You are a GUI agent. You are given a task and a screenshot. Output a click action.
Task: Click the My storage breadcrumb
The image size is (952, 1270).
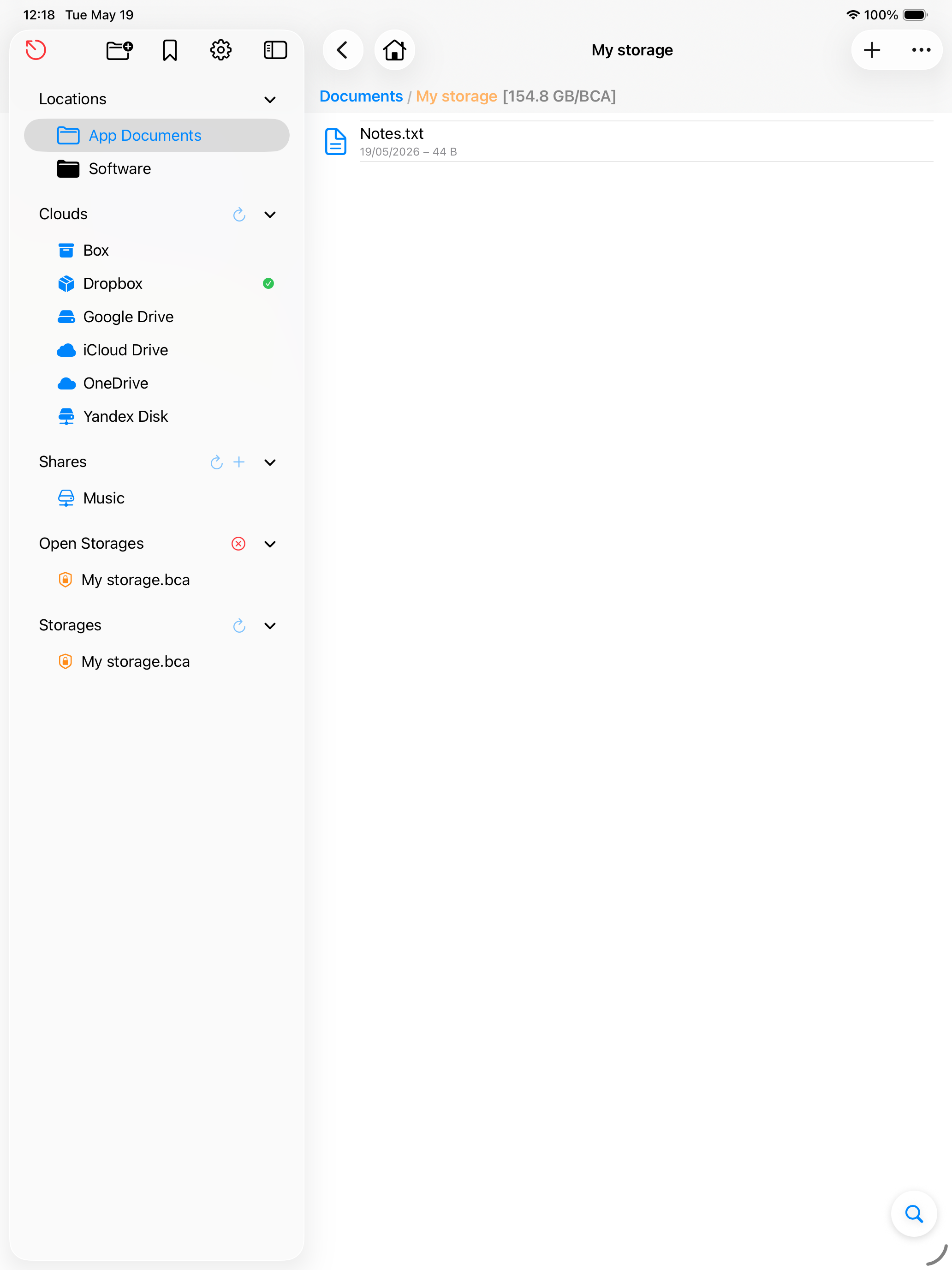click(x=456, y=96)
